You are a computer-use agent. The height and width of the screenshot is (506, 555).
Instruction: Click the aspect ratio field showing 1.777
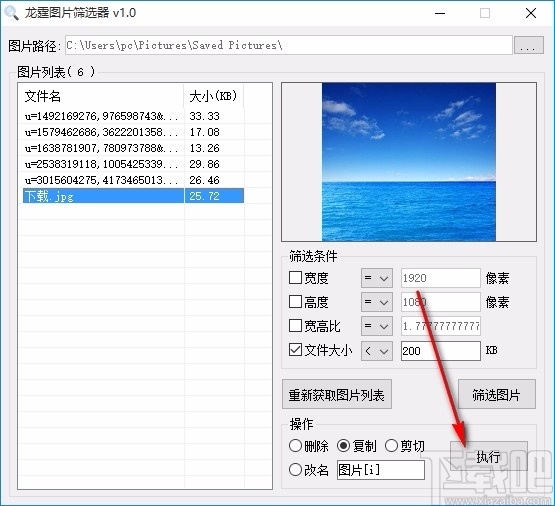pos(441,326)
